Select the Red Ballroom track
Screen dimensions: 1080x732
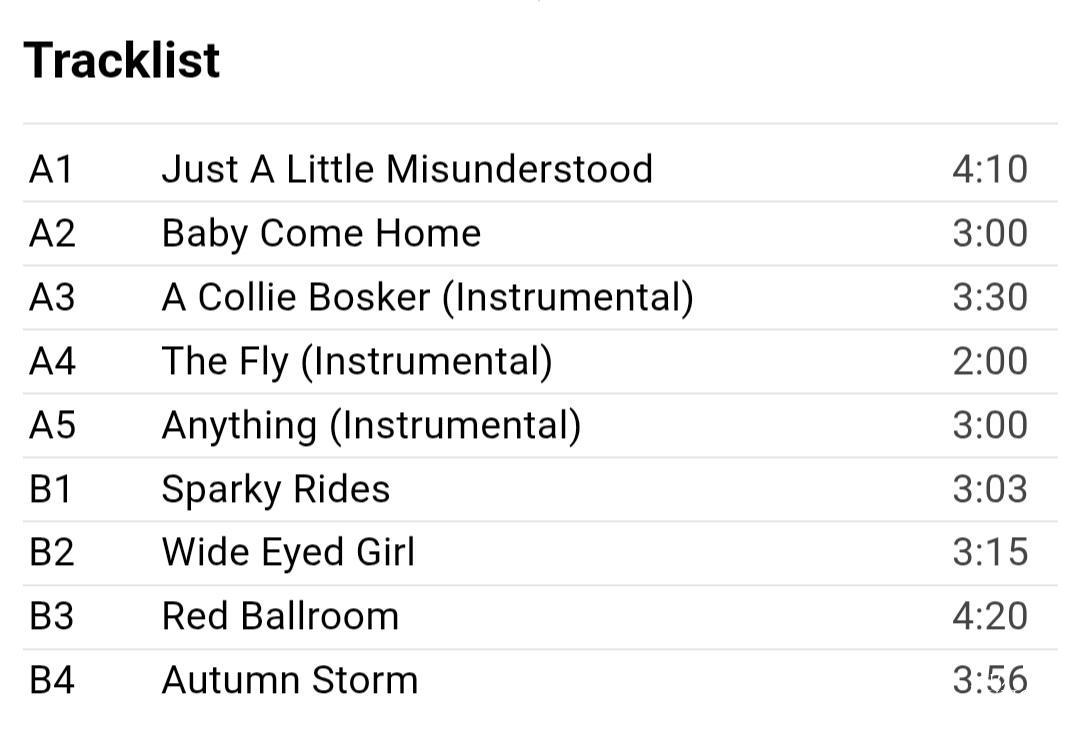point(280,617)
